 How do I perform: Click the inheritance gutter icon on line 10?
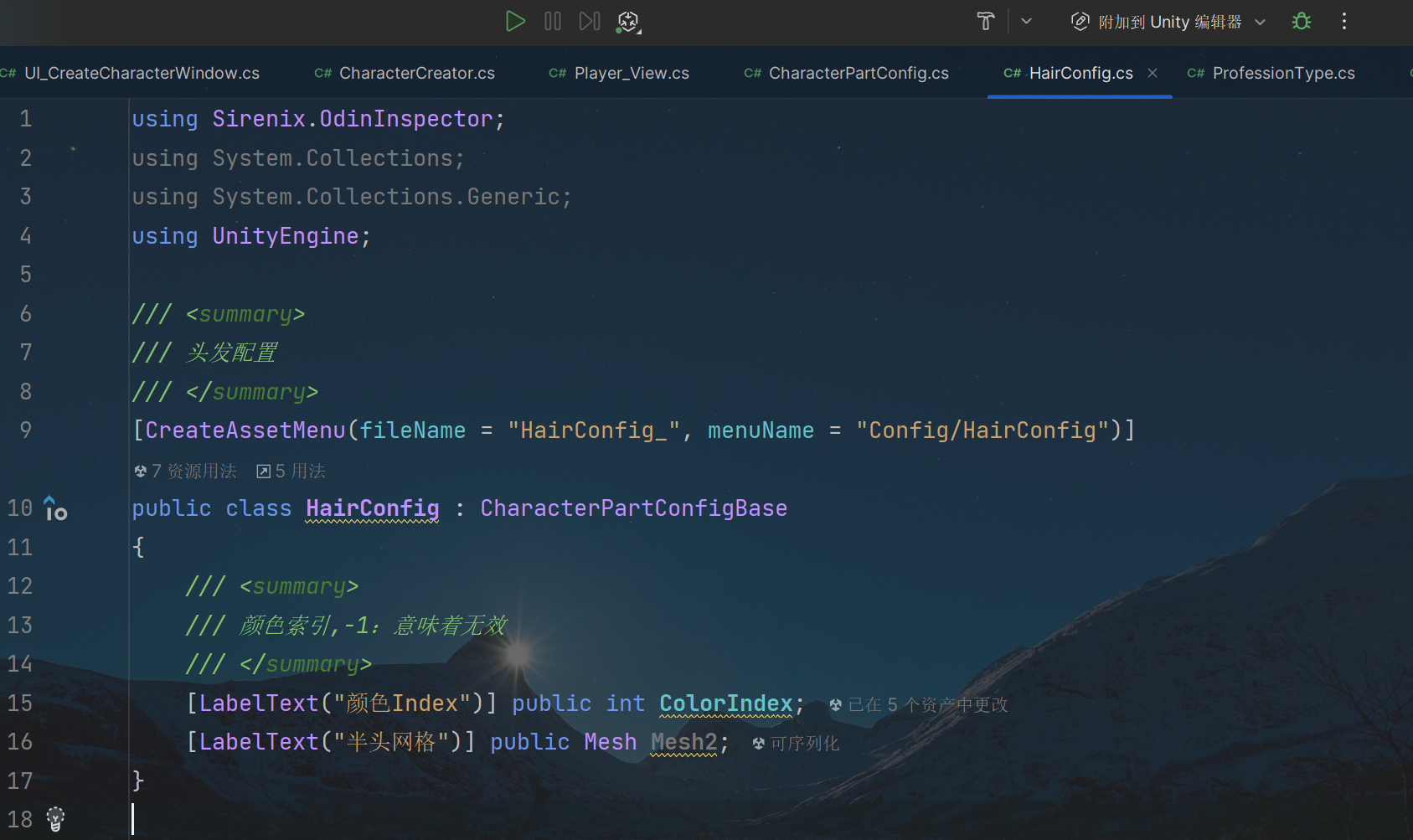(x=55, y=508)
